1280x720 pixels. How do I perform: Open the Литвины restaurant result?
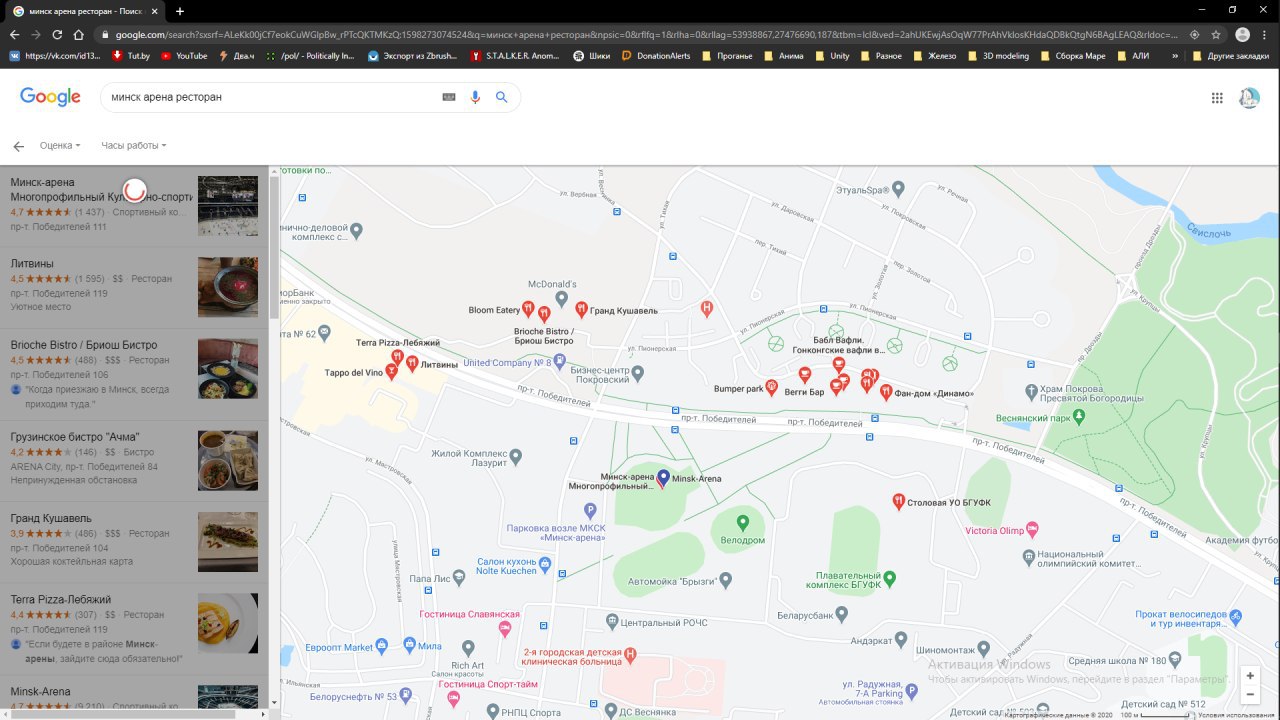(134, 287)
